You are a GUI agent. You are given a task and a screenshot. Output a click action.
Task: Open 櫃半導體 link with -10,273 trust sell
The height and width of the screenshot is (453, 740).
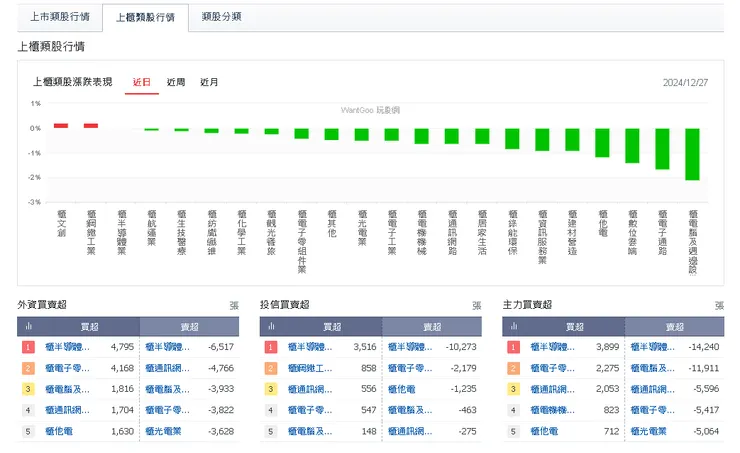[x=410, y=347]
